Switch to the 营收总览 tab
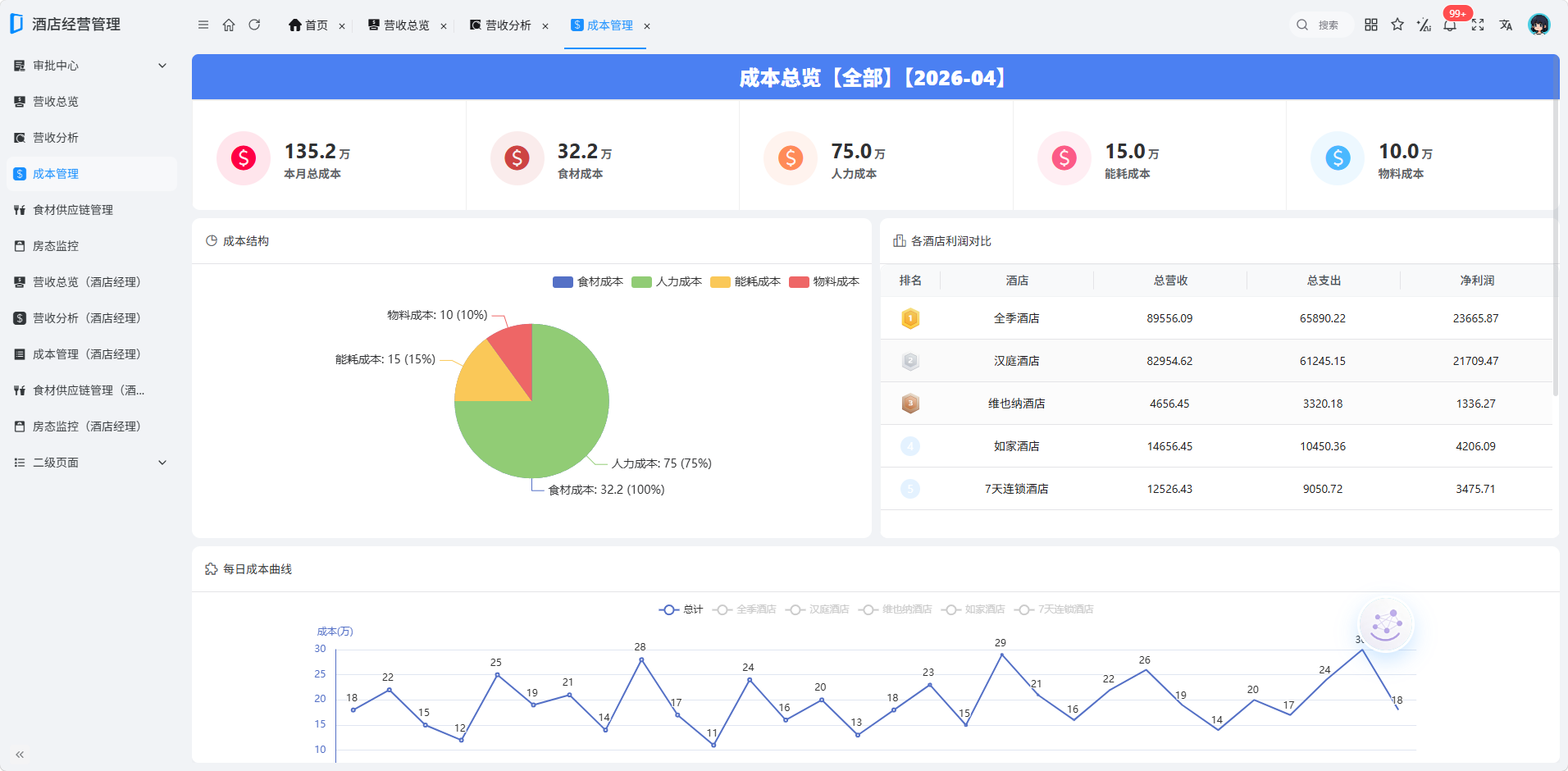The image size is (1568, 771). 399,25
